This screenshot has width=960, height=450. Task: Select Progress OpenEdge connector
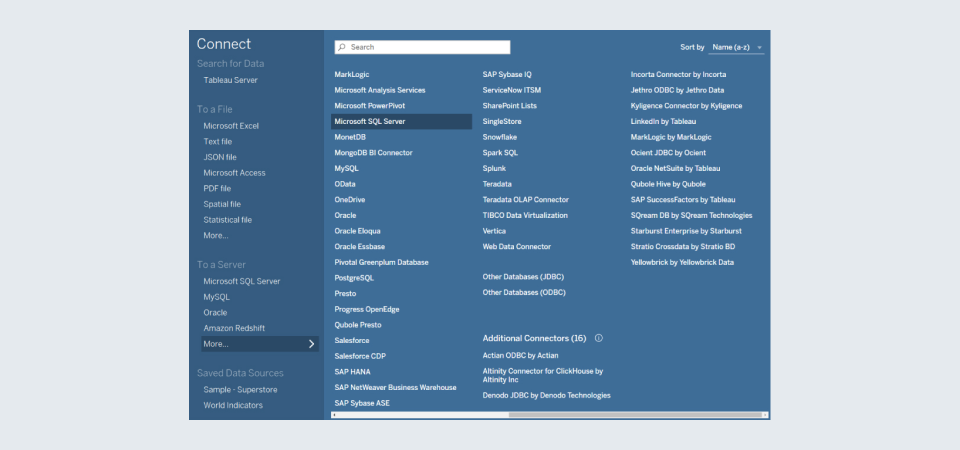coord(367,310)
